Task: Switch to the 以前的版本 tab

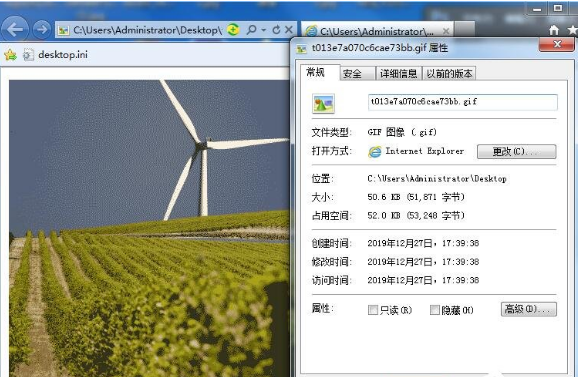Action: coord(449,74)
